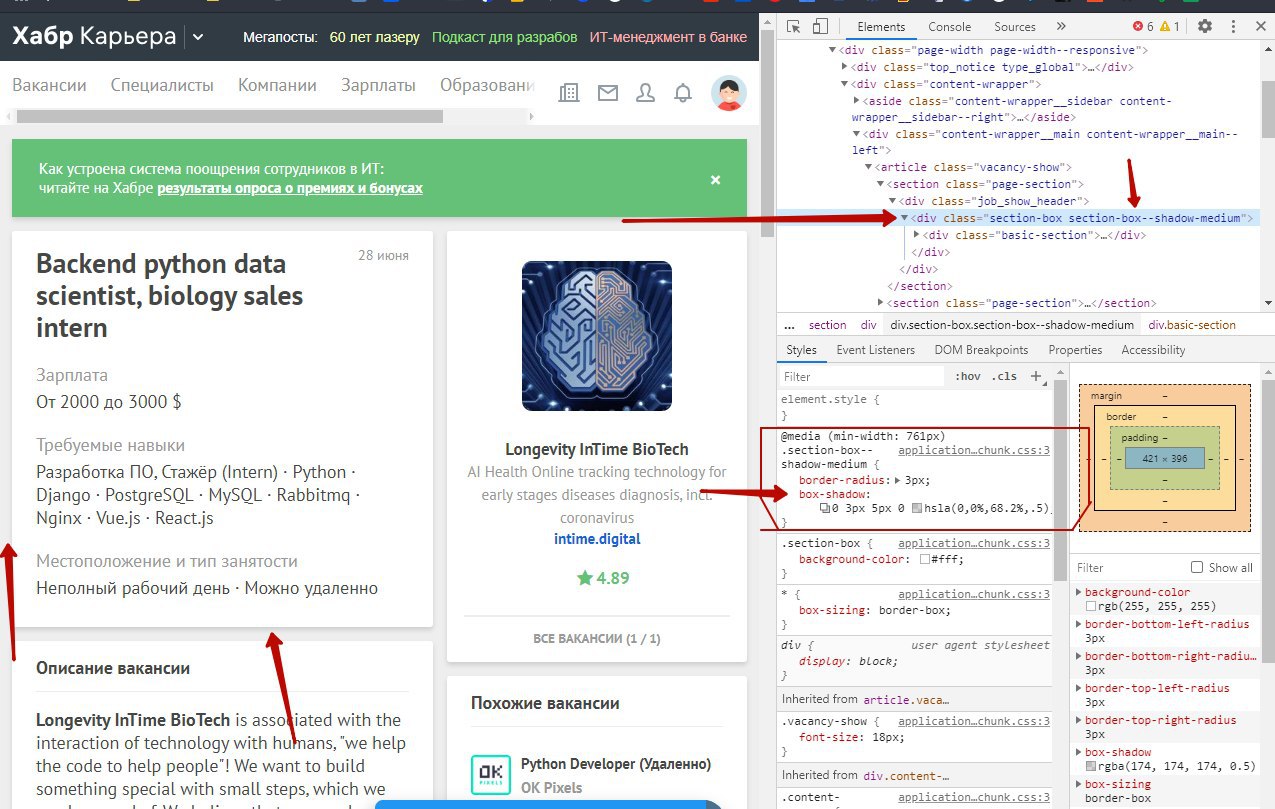Open the OK Pixels company logo icon
Viewport: 1275px width, 809px height.
coord(490,775)
